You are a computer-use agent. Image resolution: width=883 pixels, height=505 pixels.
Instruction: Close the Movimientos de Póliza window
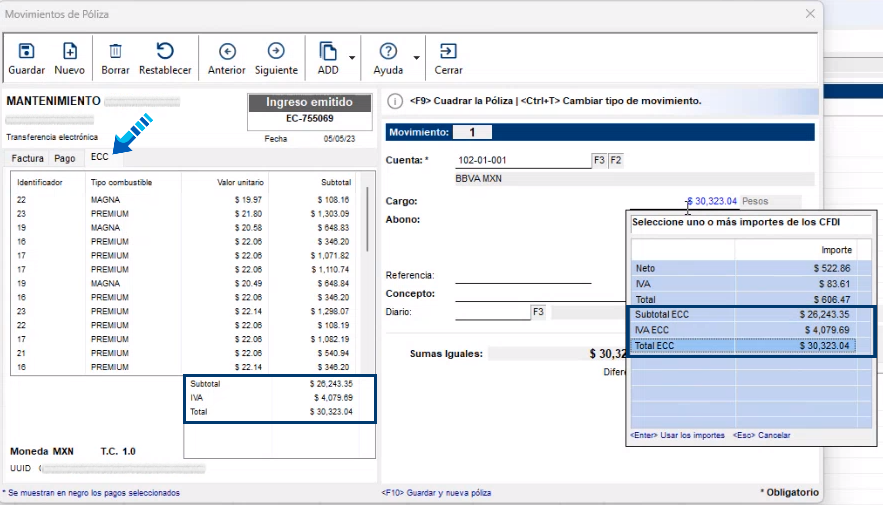810,14
